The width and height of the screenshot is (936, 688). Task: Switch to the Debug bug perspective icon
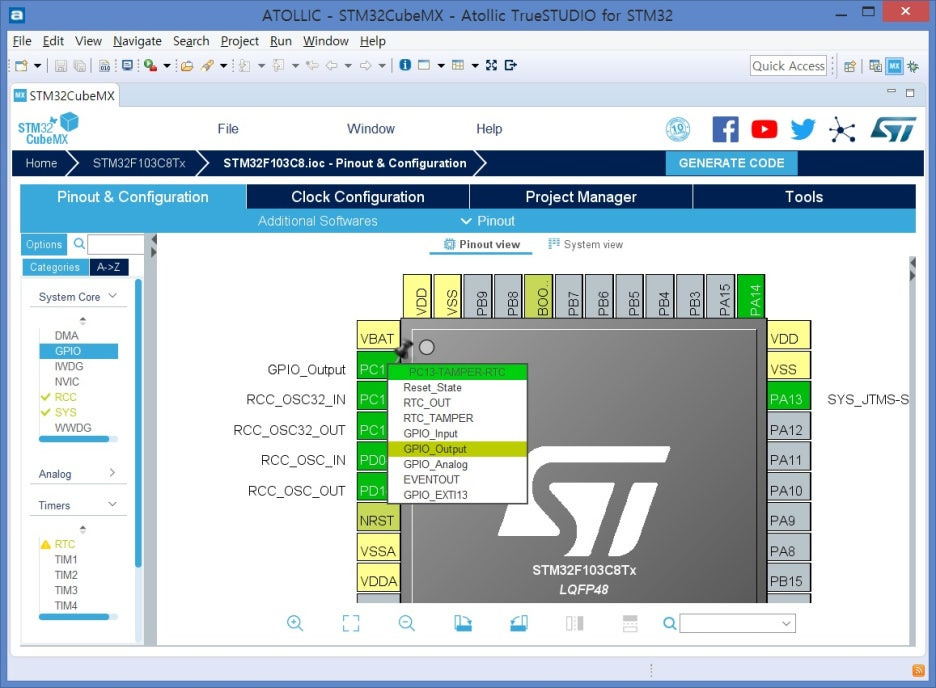(913, 66)
